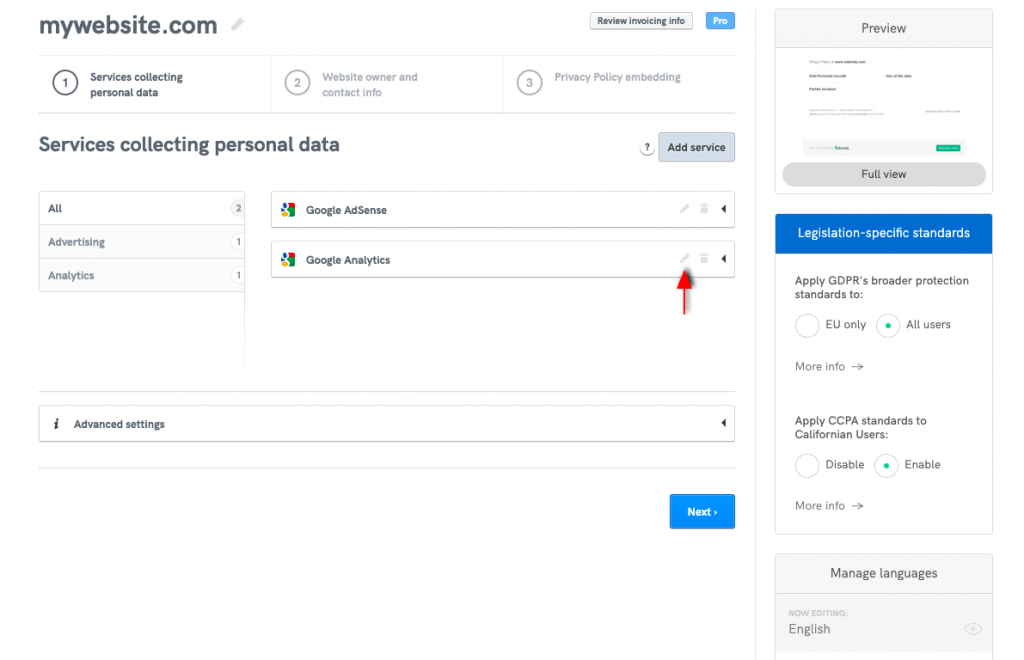Click the question mark help icon

(647, 148)
